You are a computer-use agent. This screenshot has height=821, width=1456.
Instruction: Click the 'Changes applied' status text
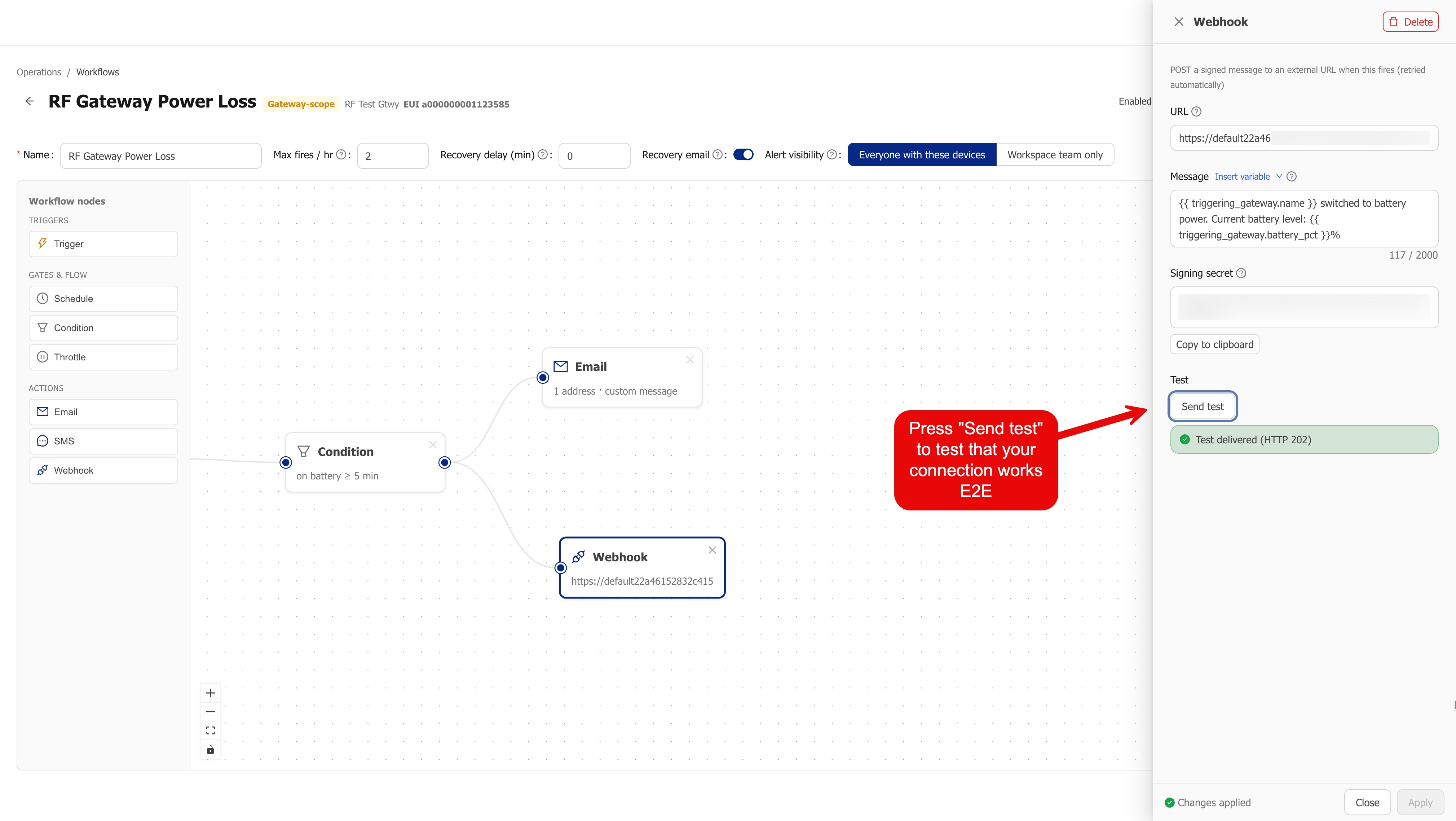coord(1214,803)
